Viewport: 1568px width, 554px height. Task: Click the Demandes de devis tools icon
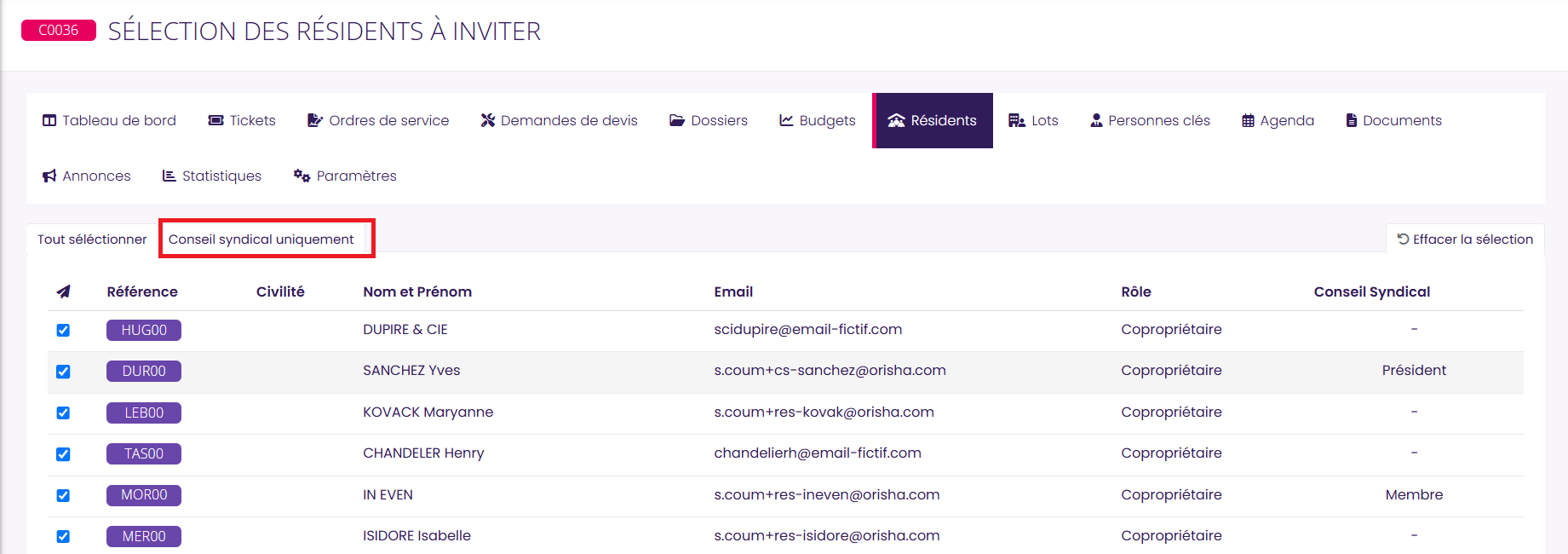pos(488,121)
